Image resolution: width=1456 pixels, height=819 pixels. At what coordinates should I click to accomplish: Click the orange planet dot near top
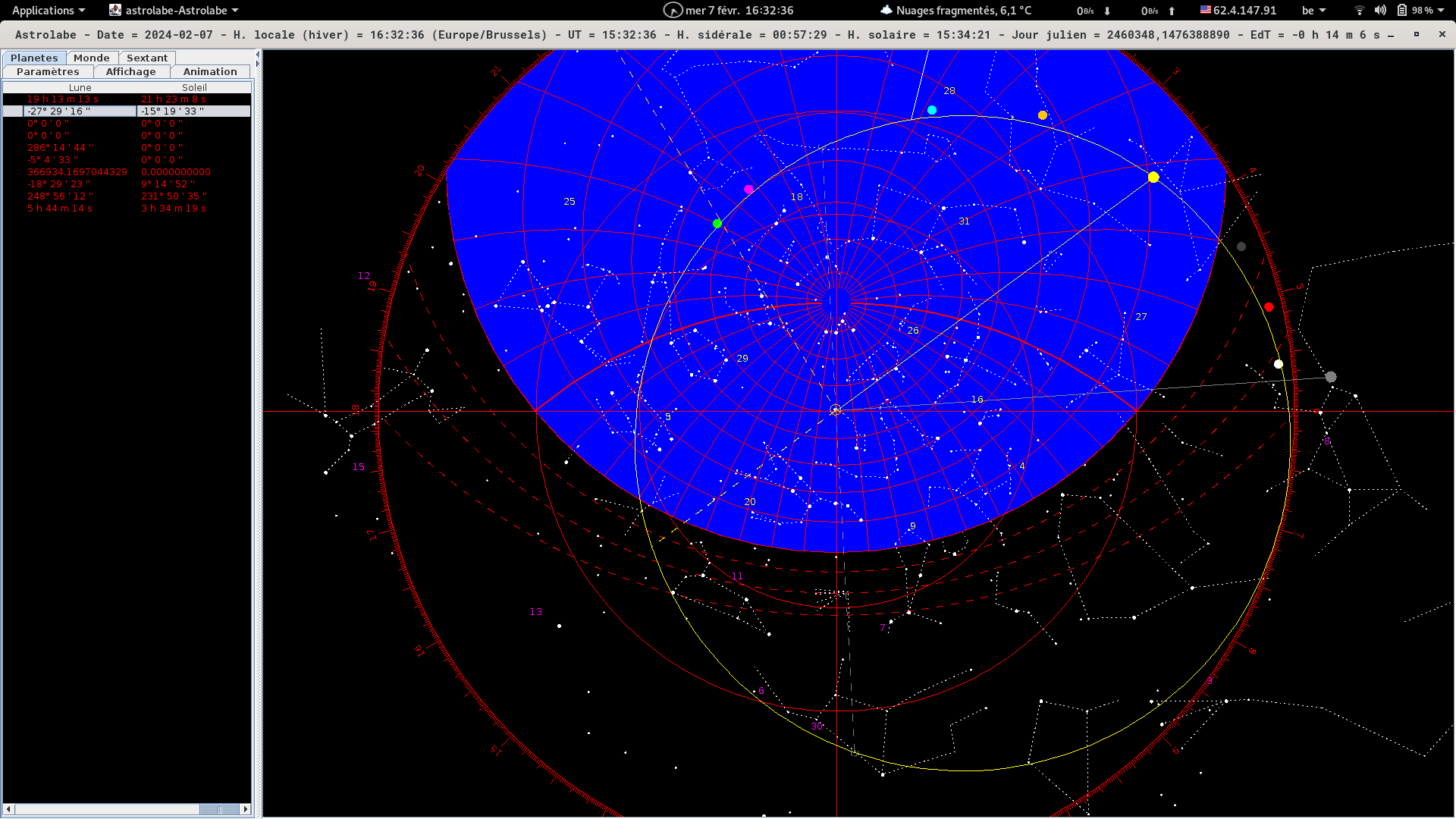coord(1043,115)
